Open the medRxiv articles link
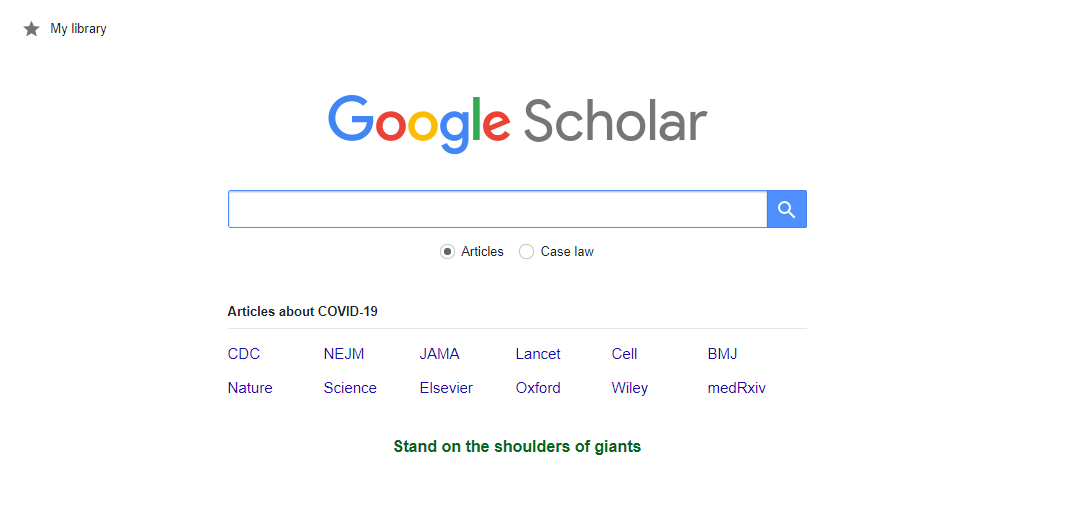This screenshot has height=514, width=1065. pyautogui.click(x=736, y=388)
